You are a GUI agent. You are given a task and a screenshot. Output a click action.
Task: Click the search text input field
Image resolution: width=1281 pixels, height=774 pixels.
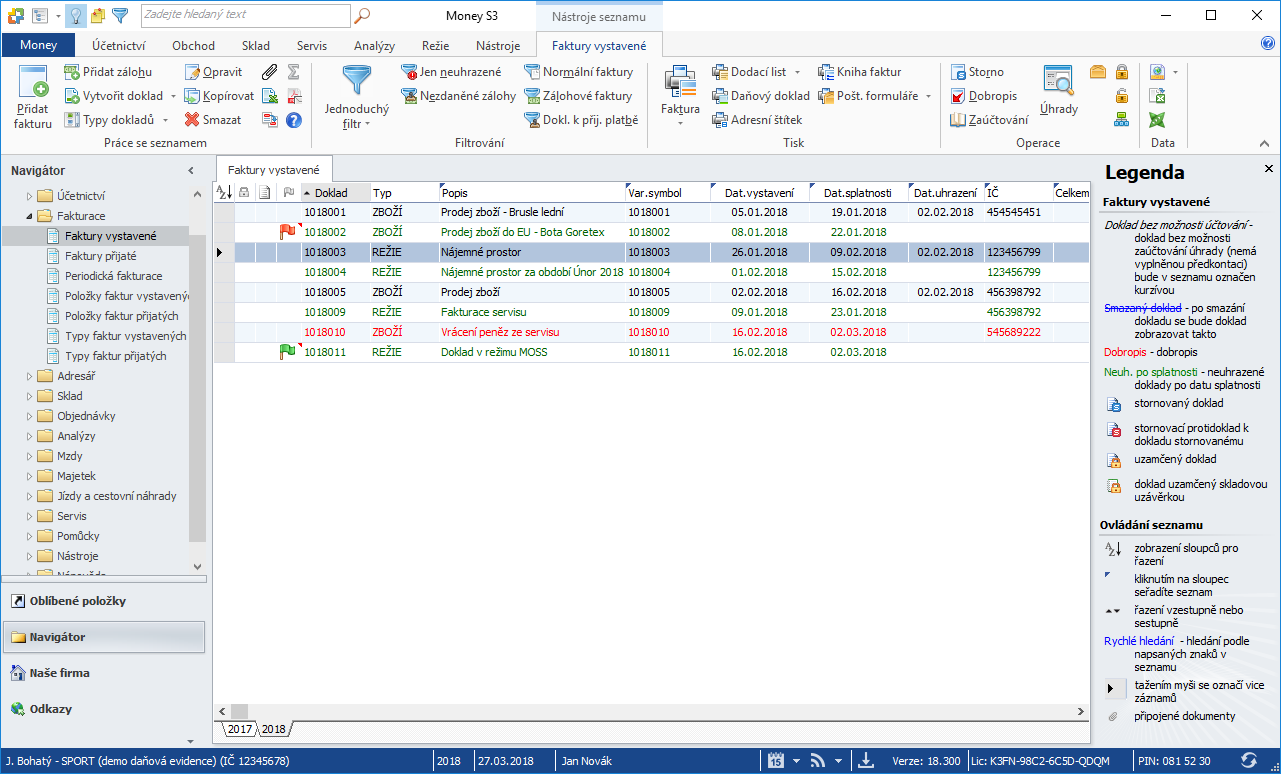coord(245,15)
